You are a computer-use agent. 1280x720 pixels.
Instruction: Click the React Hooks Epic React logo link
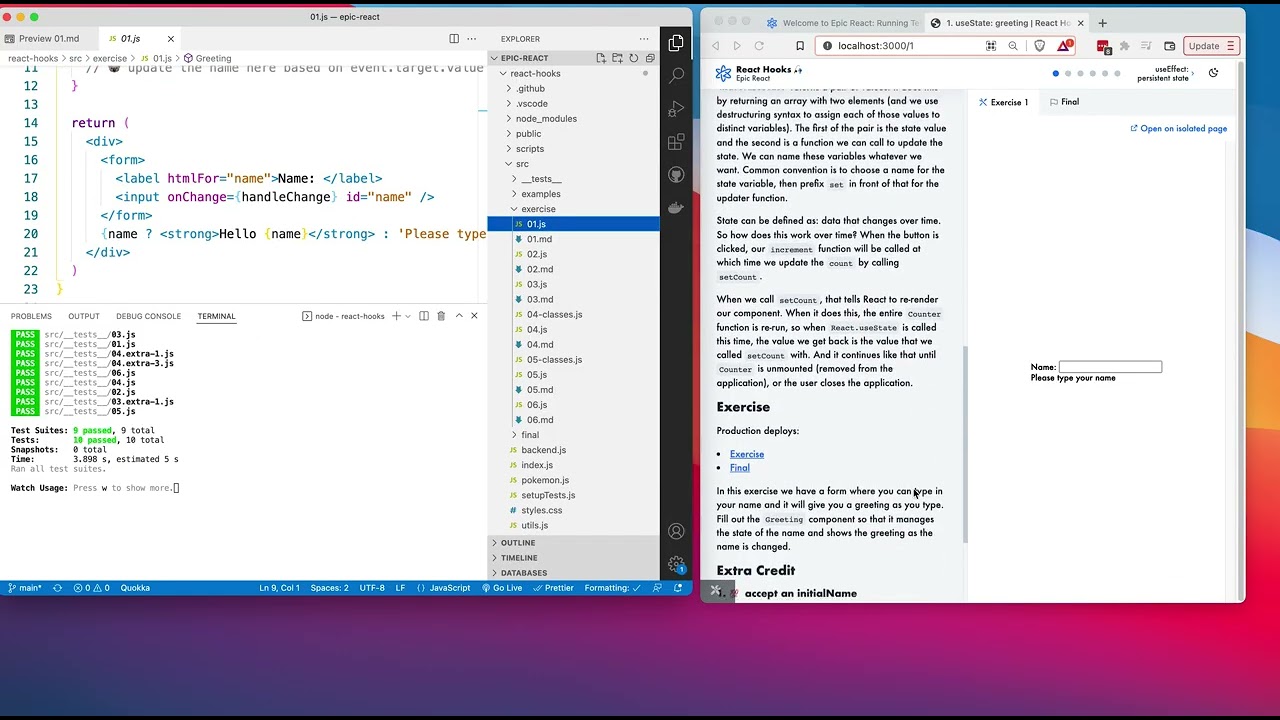759,74
